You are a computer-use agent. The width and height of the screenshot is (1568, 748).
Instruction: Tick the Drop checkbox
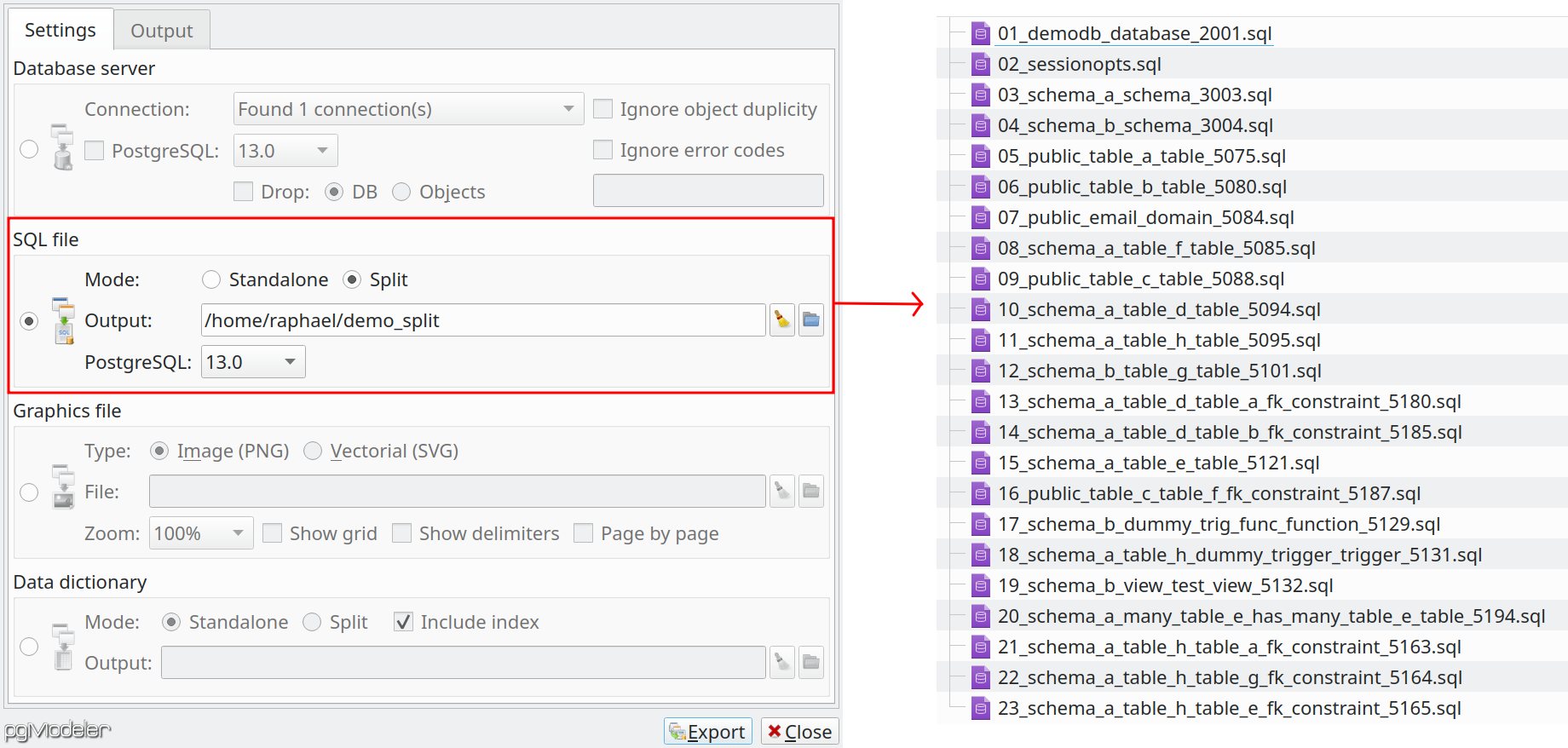pyautogui.click(x=243, y=192)
